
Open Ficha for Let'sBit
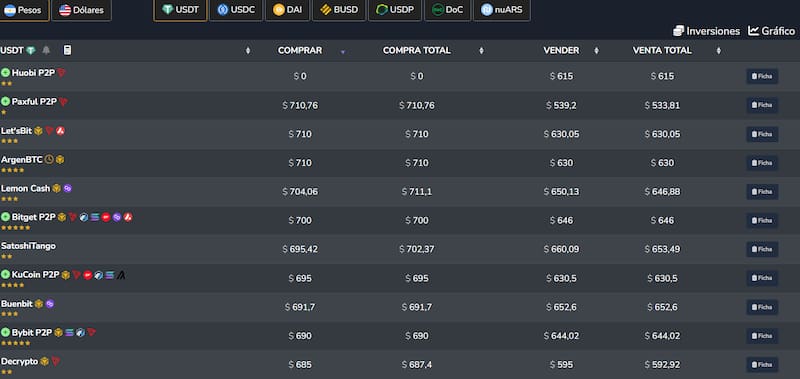tap(762, 134)
